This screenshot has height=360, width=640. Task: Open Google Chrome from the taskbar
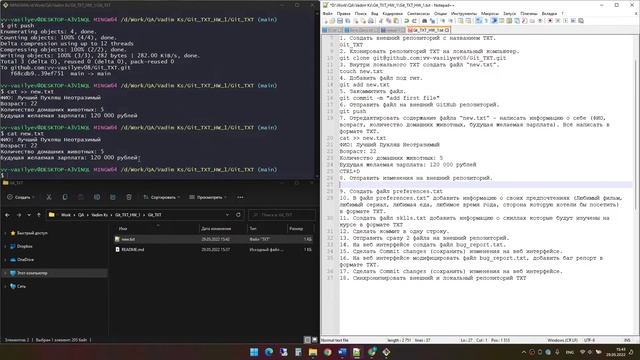[328, 352]
